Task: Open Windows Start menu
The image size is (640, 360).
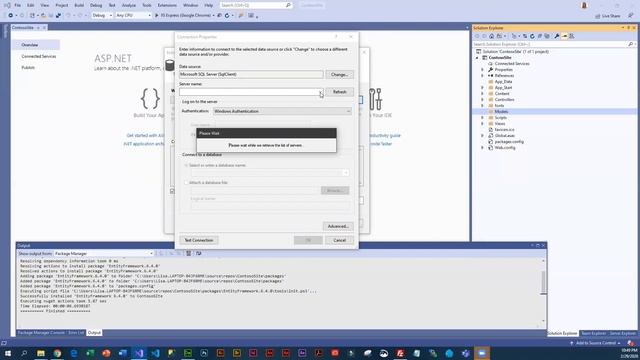Action: (x=8, y=353)
